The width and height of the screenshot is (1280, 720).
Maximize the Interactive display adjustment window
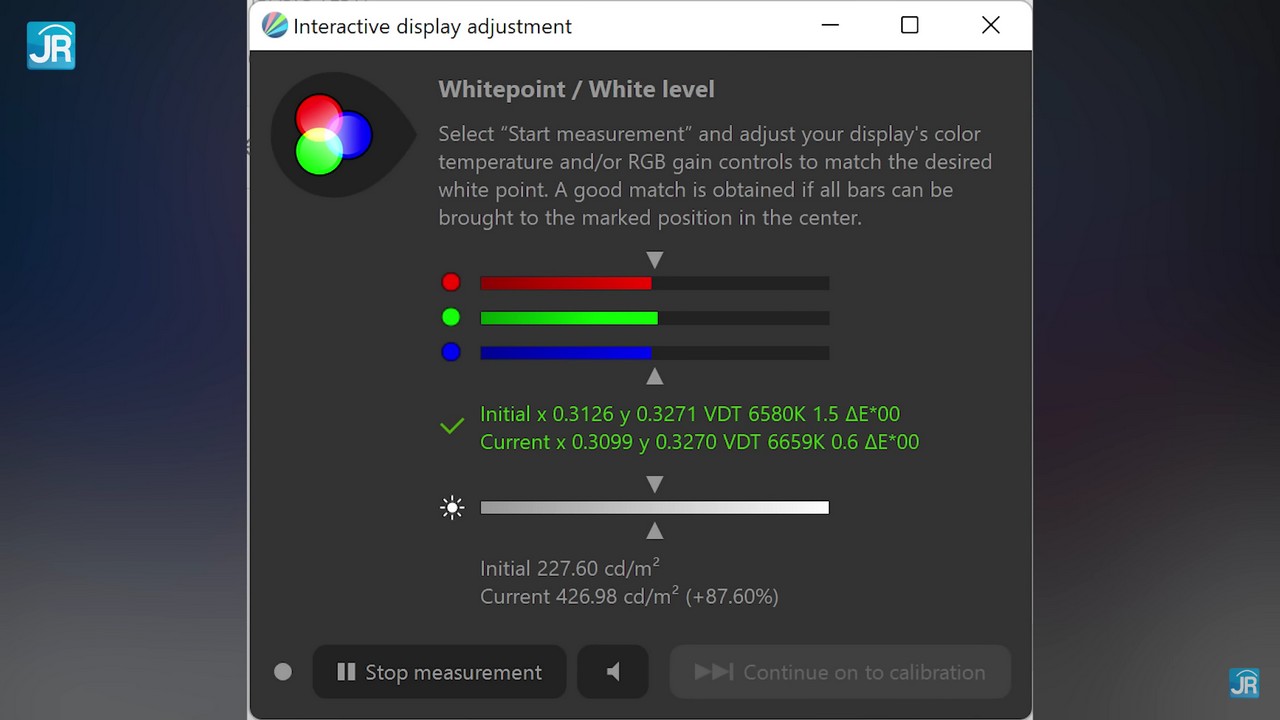[909, 26]
